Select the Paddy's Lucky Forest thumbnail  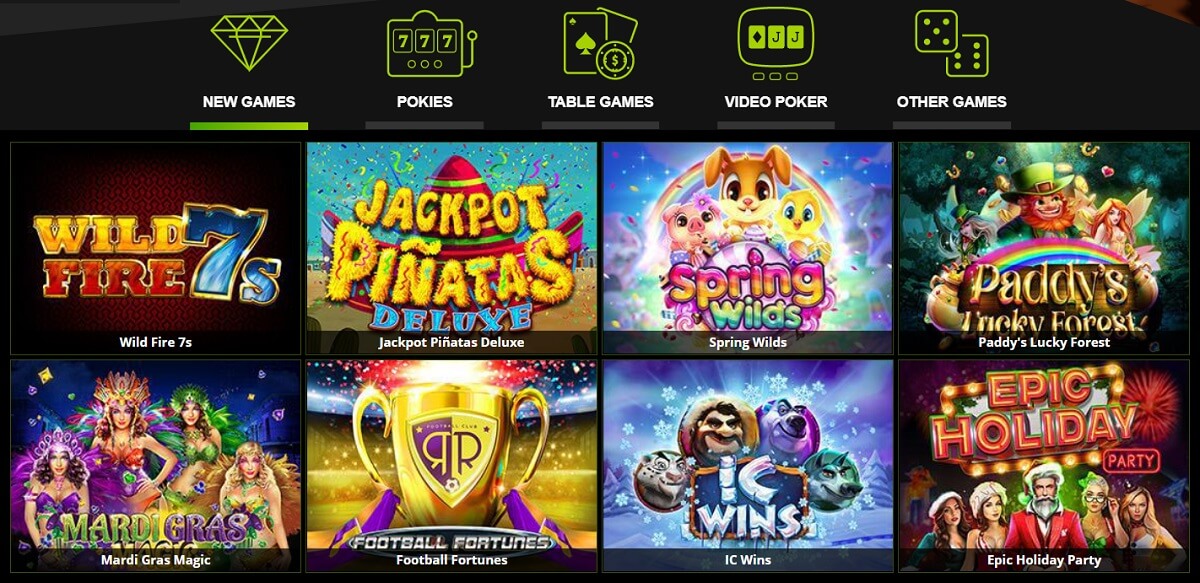[1044, 248]
